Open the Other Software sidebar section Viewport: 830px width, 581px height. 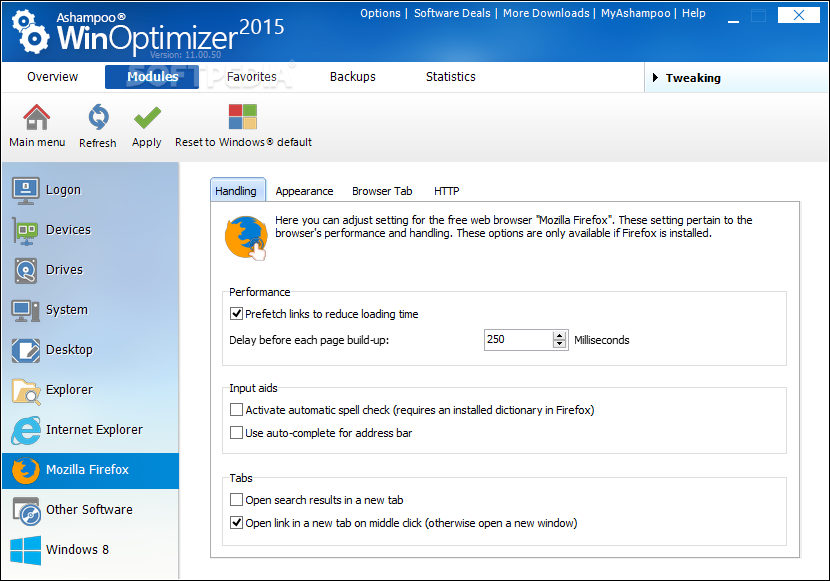pyautogui.click(x=91, y=510)
